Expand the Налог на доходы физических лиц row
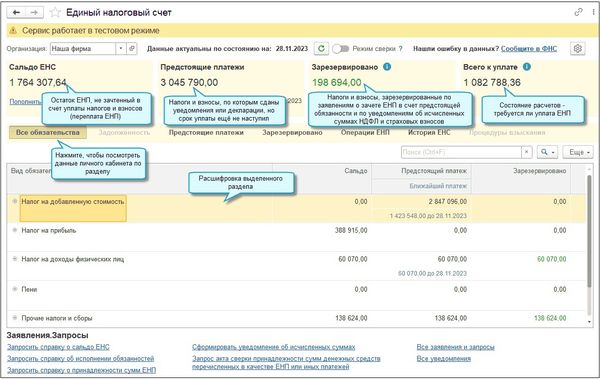 15,259
